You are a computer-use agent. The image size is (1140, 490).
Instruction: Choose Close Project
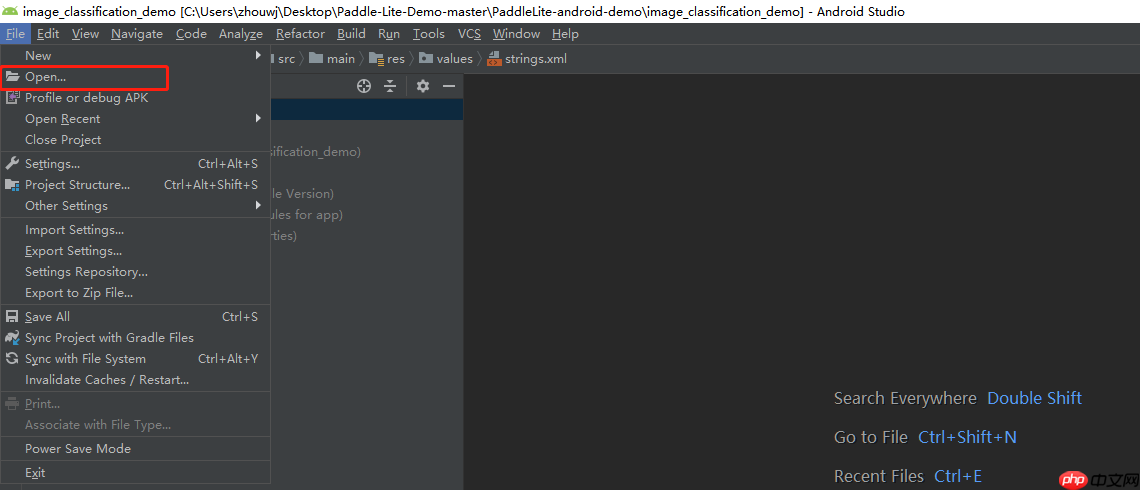pyautogui.click(x=135, y=140)
